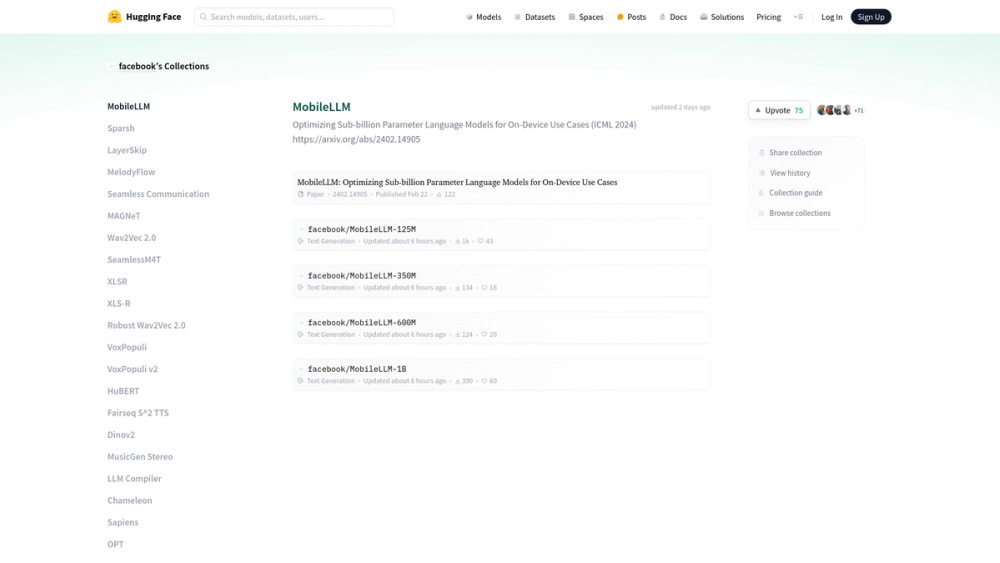Viewport: 1000px width, 563px height.
Task: Open the navbar more-options menu
Action: (798, 17)
